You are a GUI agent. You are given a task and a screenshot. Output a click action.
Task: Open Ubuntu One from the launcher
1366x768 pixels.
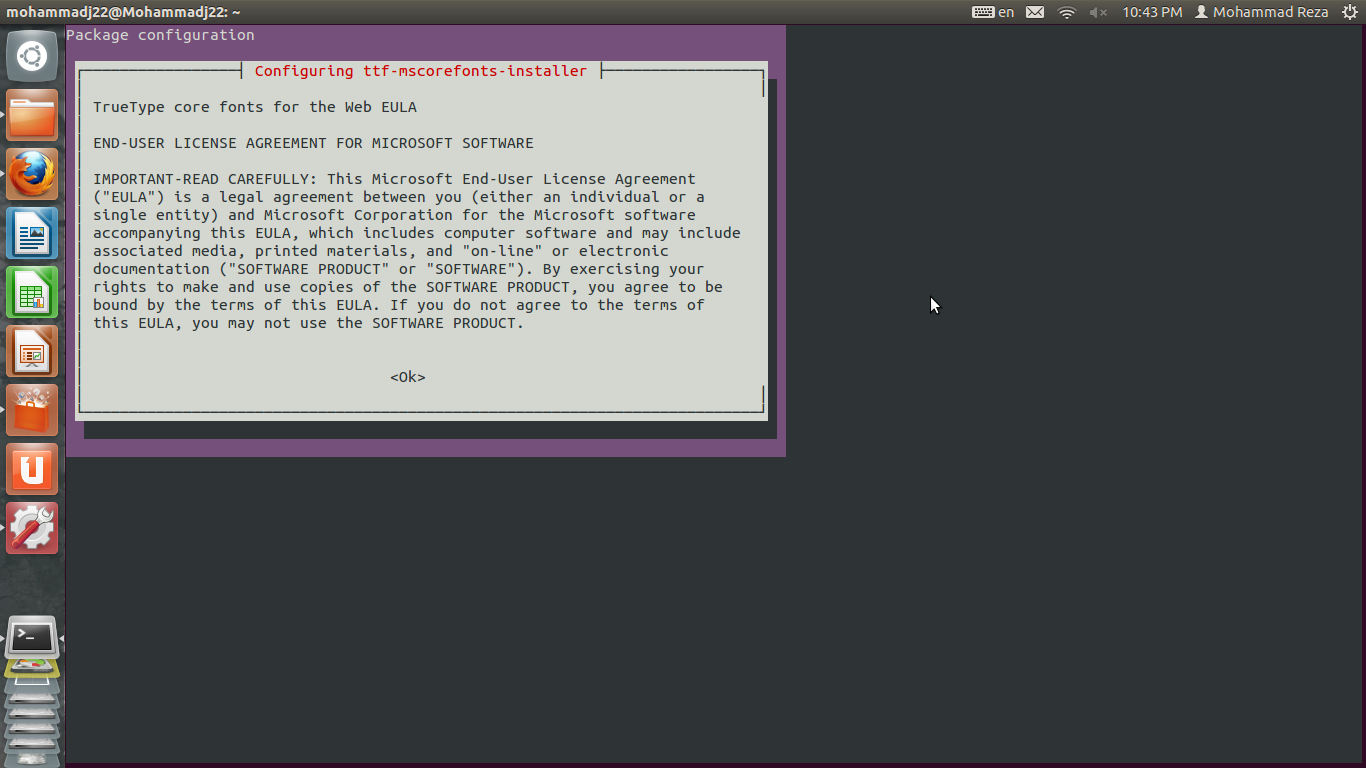click(32, 469)
